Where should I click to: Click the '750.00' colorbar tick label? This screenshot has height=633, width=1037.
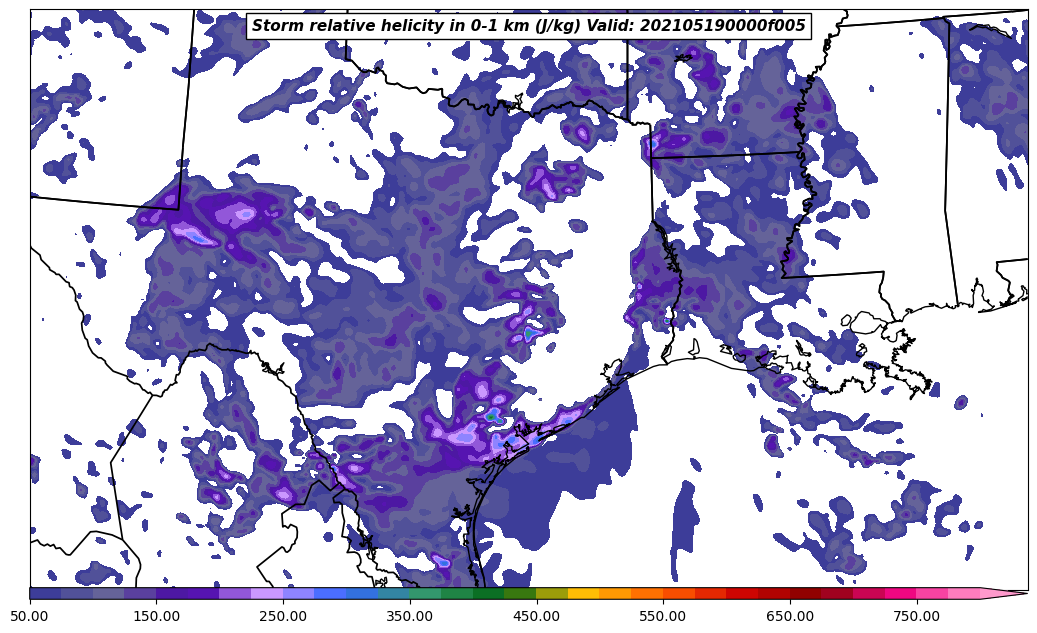click(x=917, y=616)
